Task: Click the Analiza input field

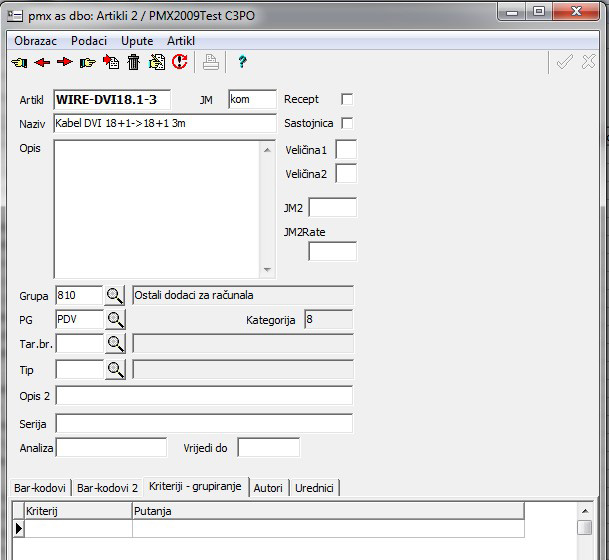Action: (x=111, y=447)
